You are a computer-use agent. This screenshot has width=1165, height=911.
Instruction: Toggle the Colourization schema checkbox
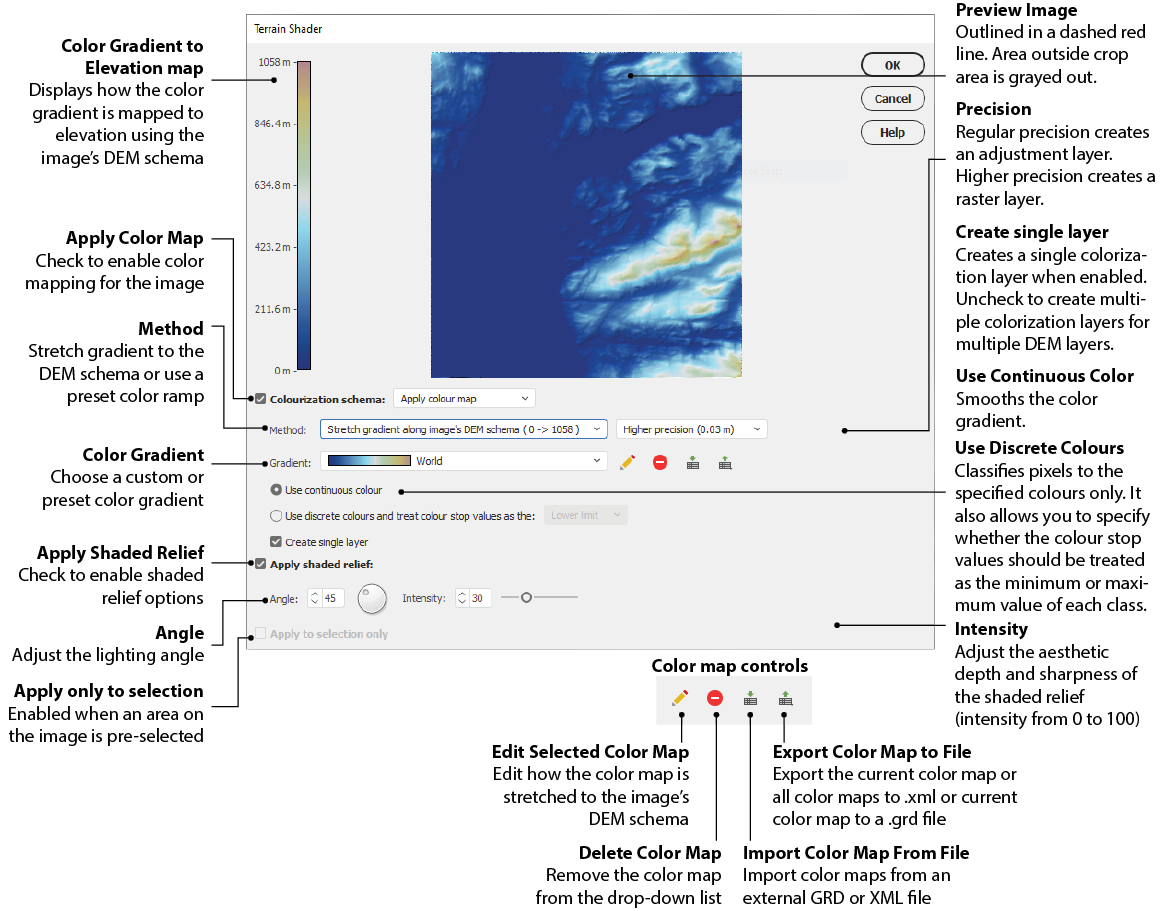coord(261,399)
